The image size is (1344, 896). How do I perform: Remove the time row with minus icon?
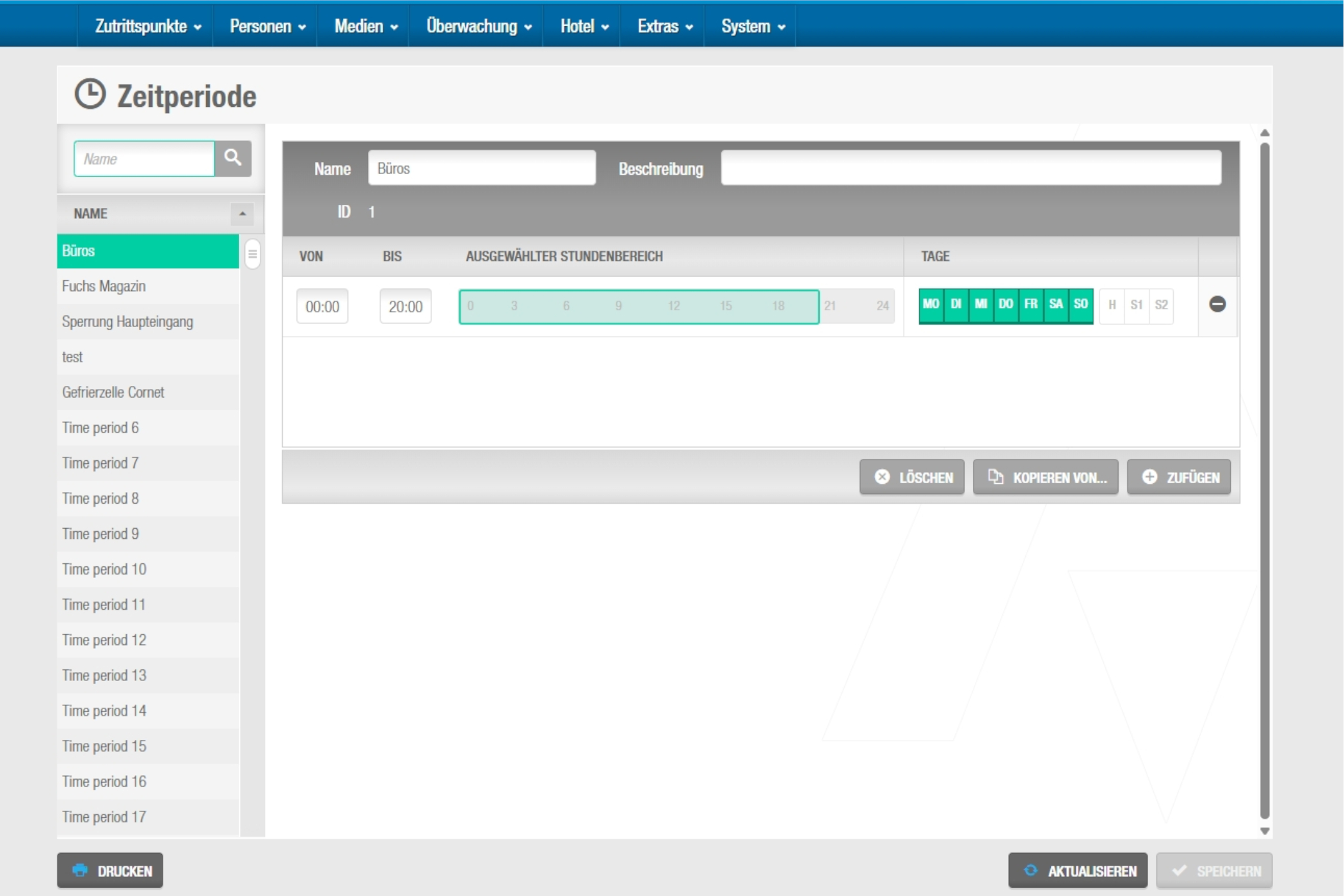[1217, 305]
